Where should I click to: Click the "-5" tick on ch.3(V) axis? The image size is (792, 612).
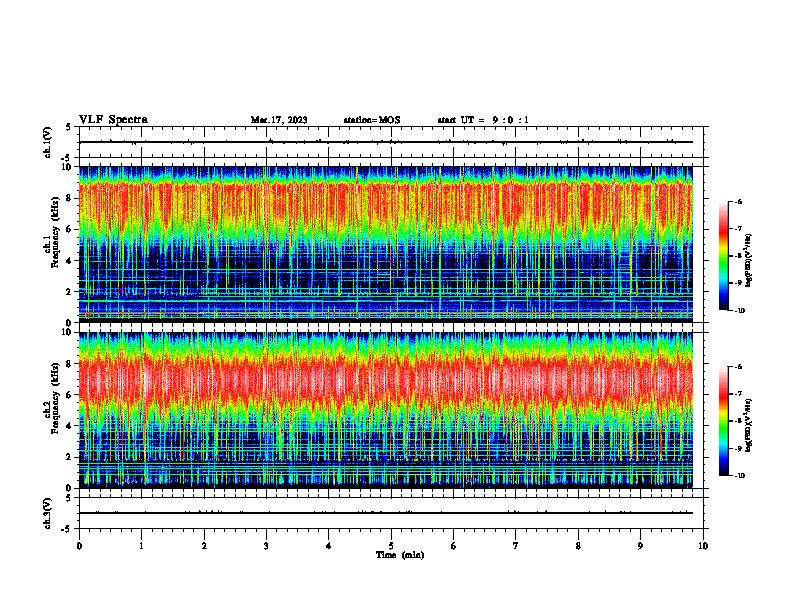[67, 529]
